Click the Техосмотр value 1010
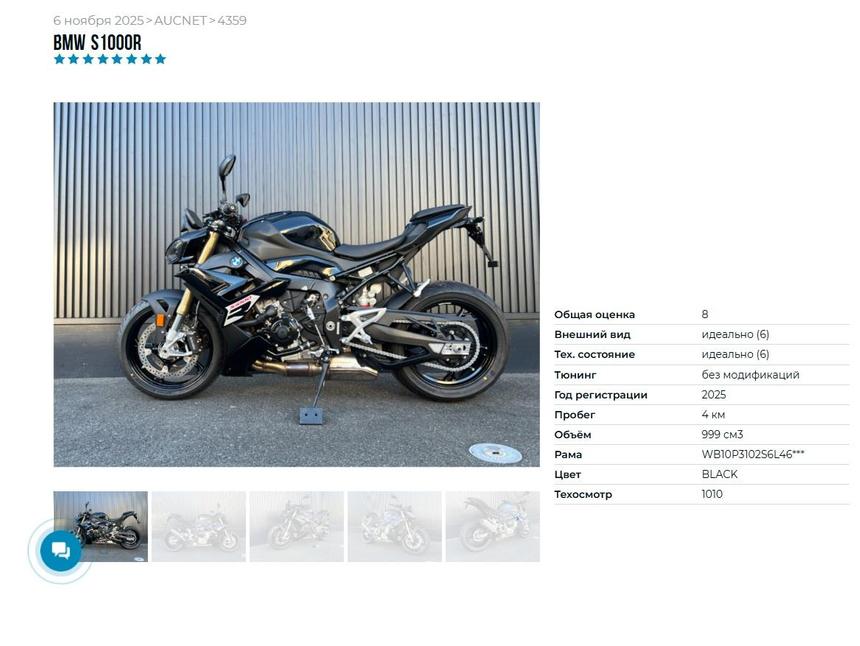 pos(712,494)
